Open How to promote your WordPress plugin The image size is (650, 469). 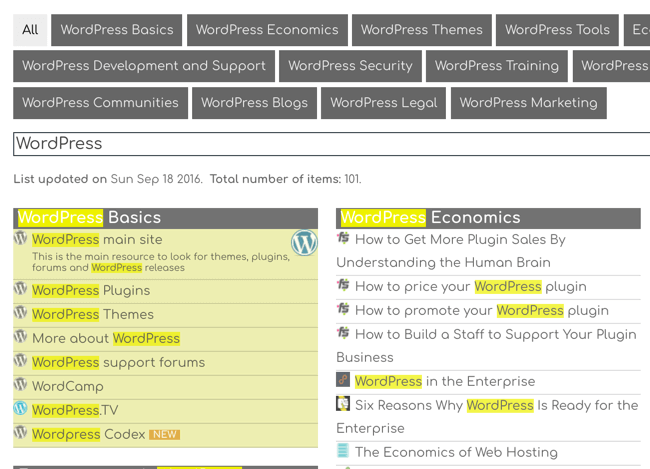point(481,310)
